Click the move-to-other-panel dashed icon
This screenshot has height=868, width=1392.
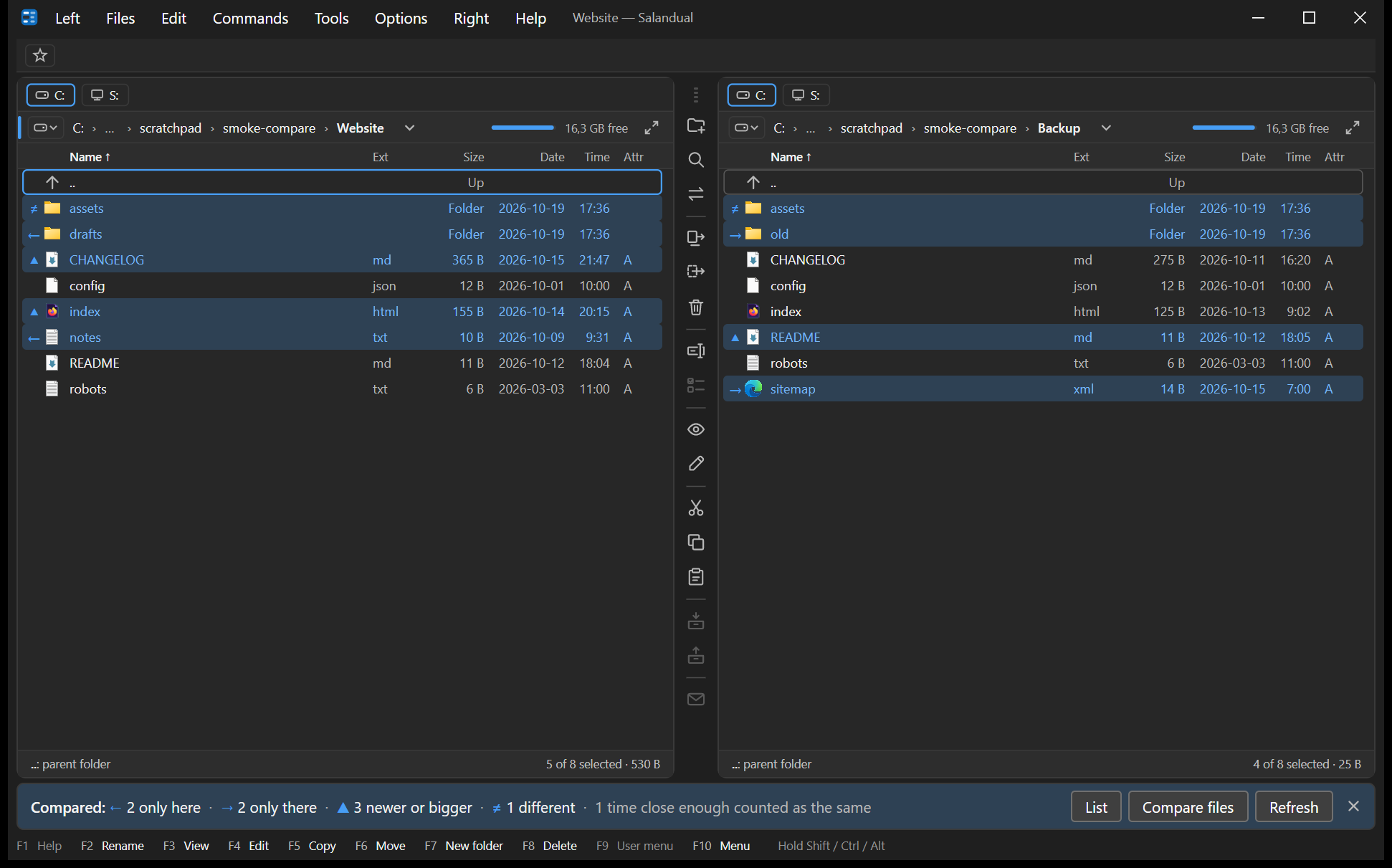(x=696, y=272)
